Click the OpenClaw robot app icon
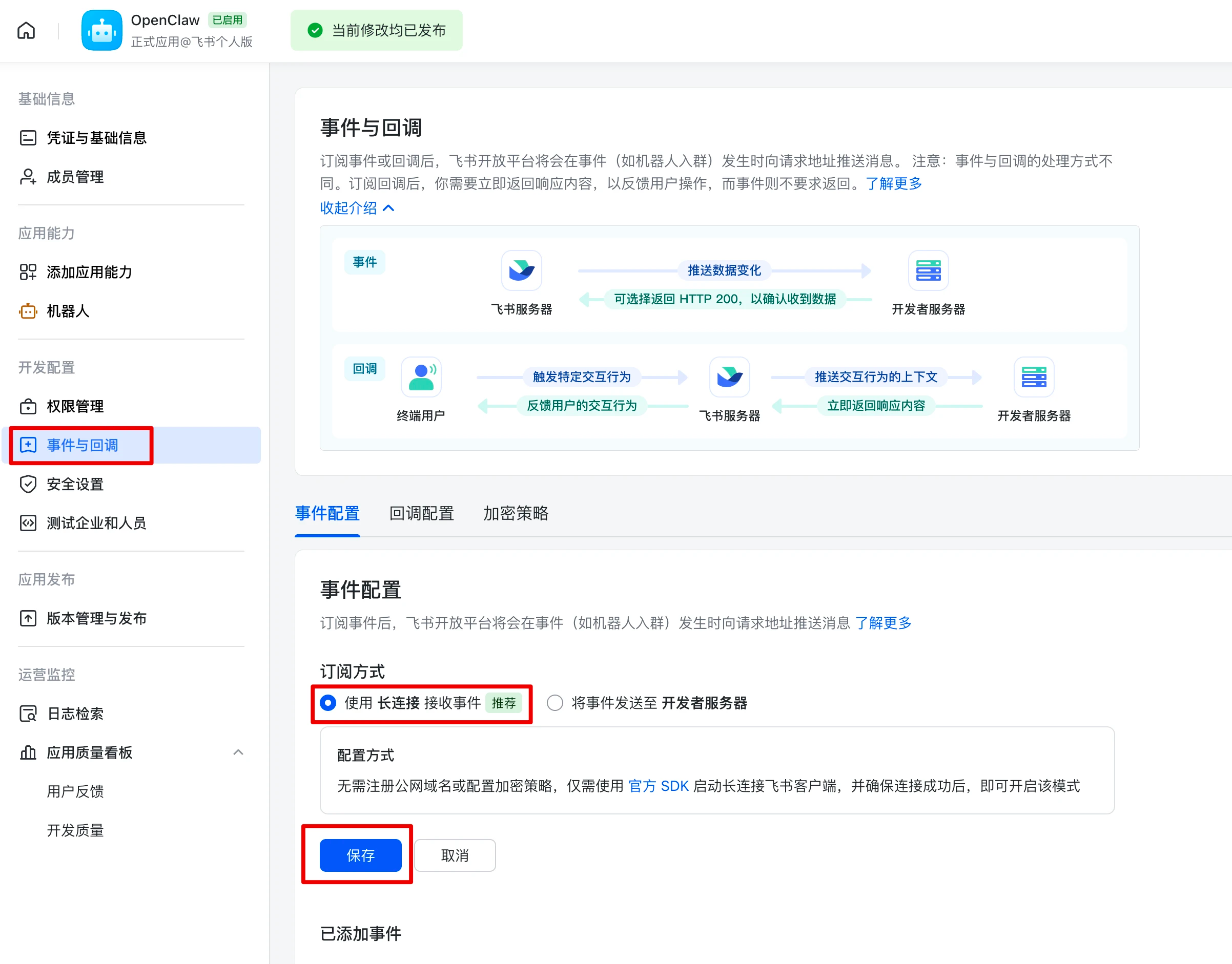 [101, 31]
